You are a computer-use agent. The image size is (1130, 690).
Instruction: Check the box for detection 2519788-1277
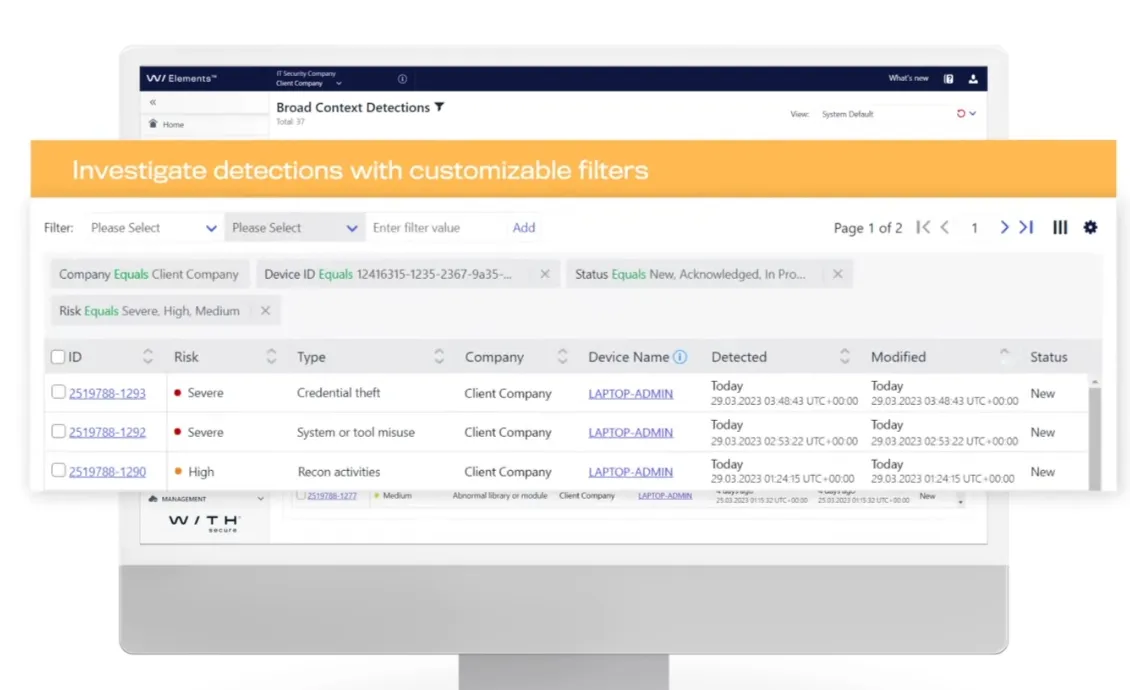coord(301,495)
